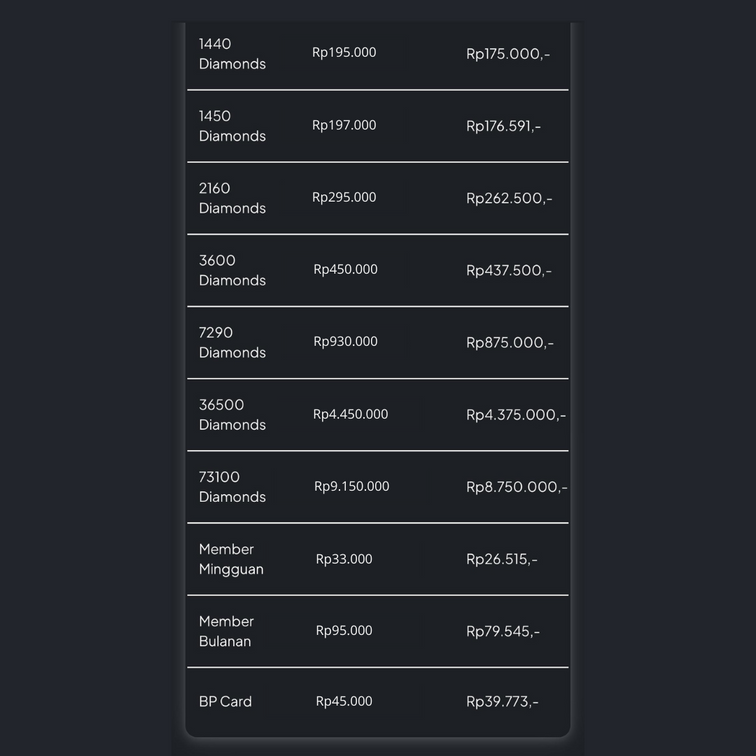Select the Member Mingguan item
Screen dimensions: 756x756
[x=231, y=559]
